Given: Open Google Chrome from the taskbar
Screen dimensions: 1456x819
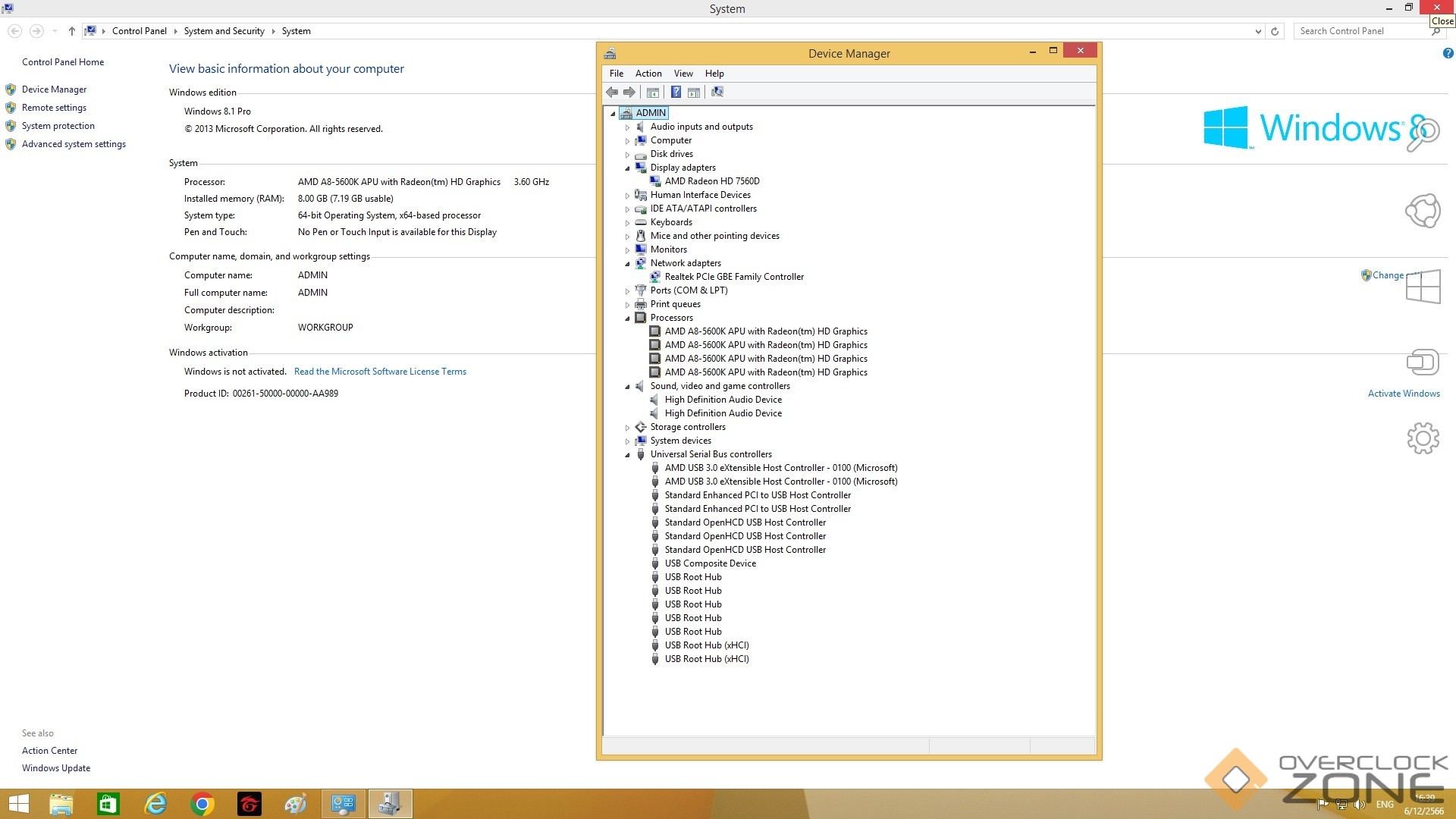Looking at the screenshot, I should click(202, 804).
